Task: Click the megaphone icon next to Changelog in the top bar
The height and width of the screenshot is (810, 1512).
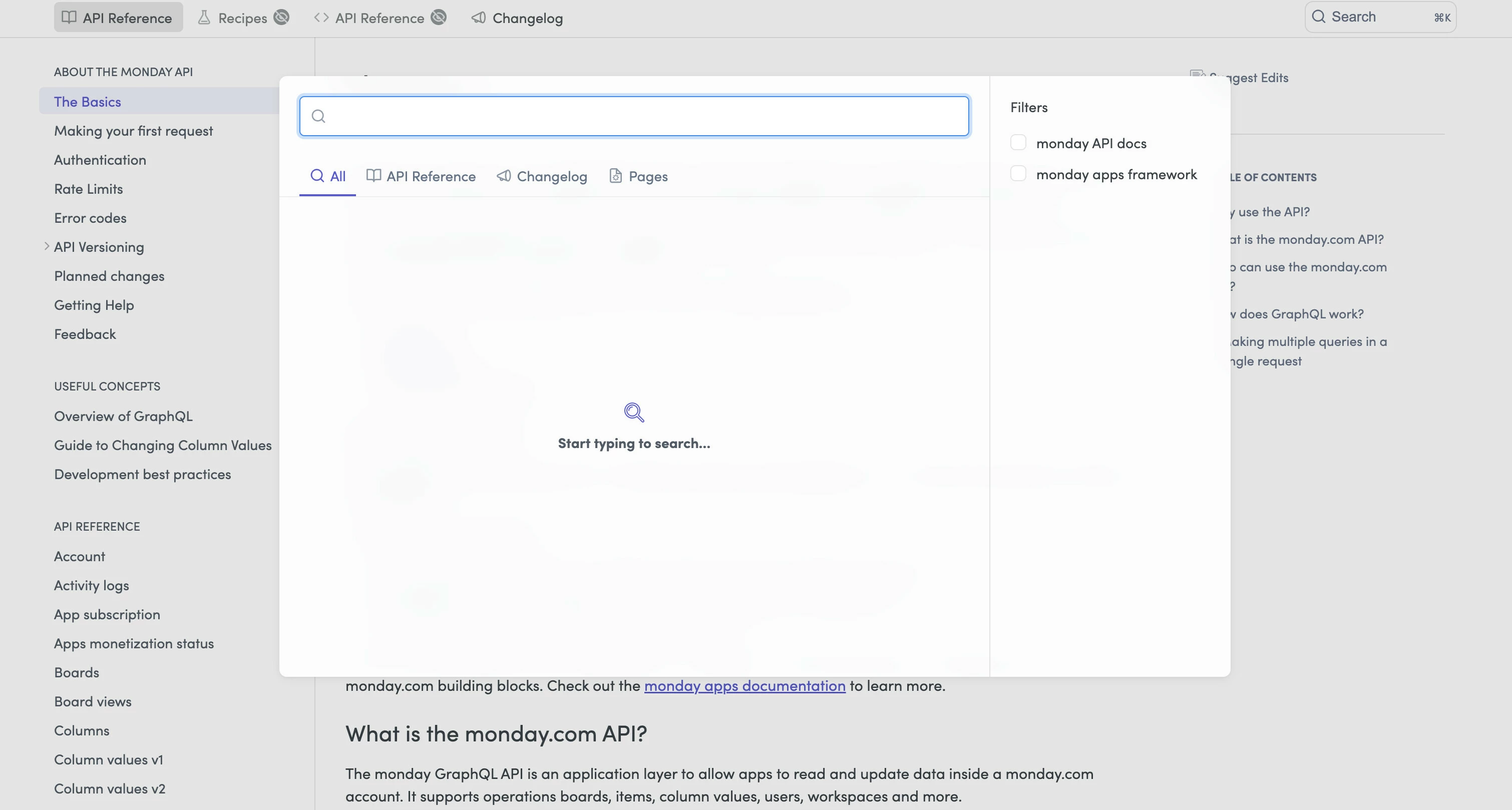Action: 478,18
